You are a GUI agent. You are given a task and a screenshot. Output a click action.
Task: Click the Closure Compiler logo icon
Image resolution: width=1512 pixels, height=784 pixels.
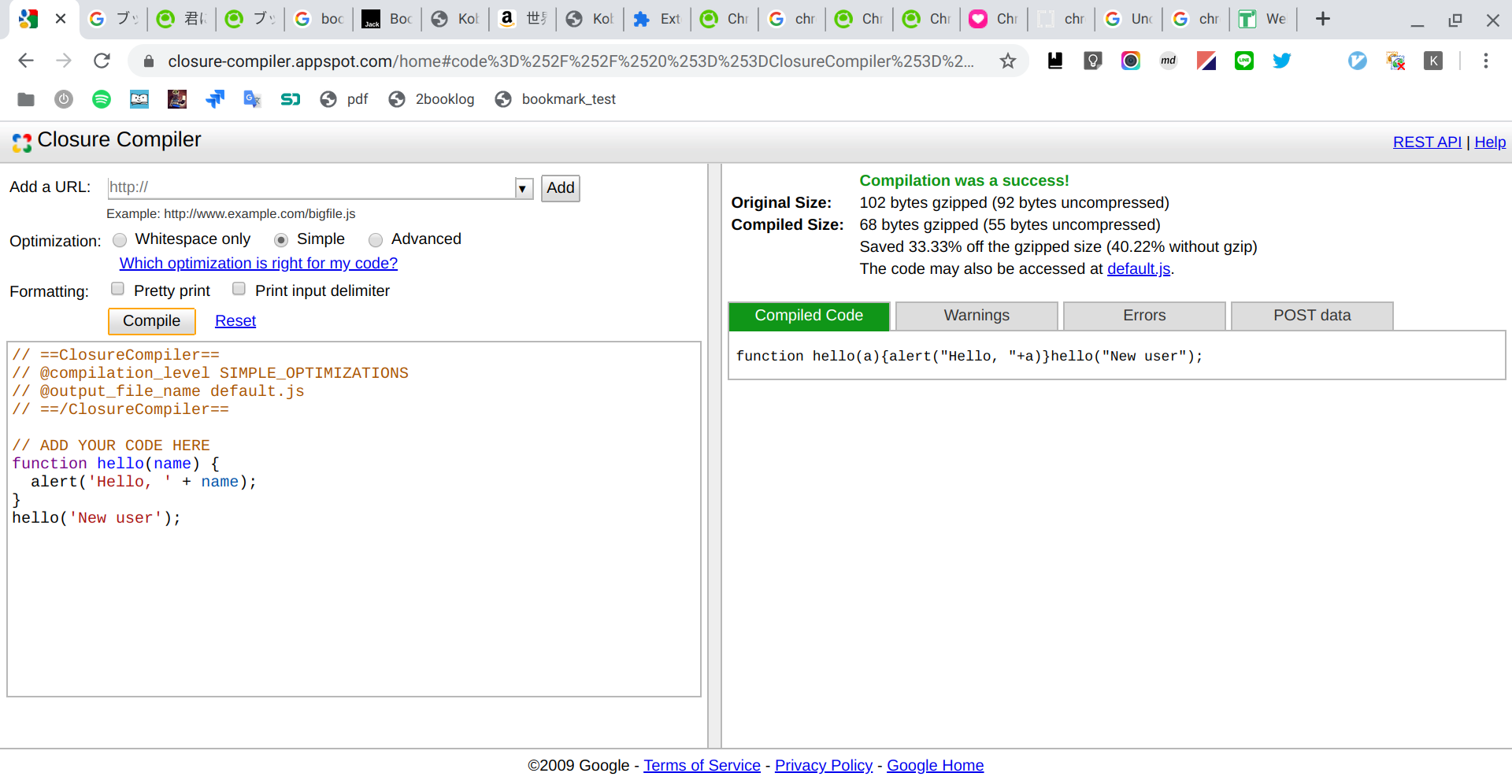click(x=22, y=142)
